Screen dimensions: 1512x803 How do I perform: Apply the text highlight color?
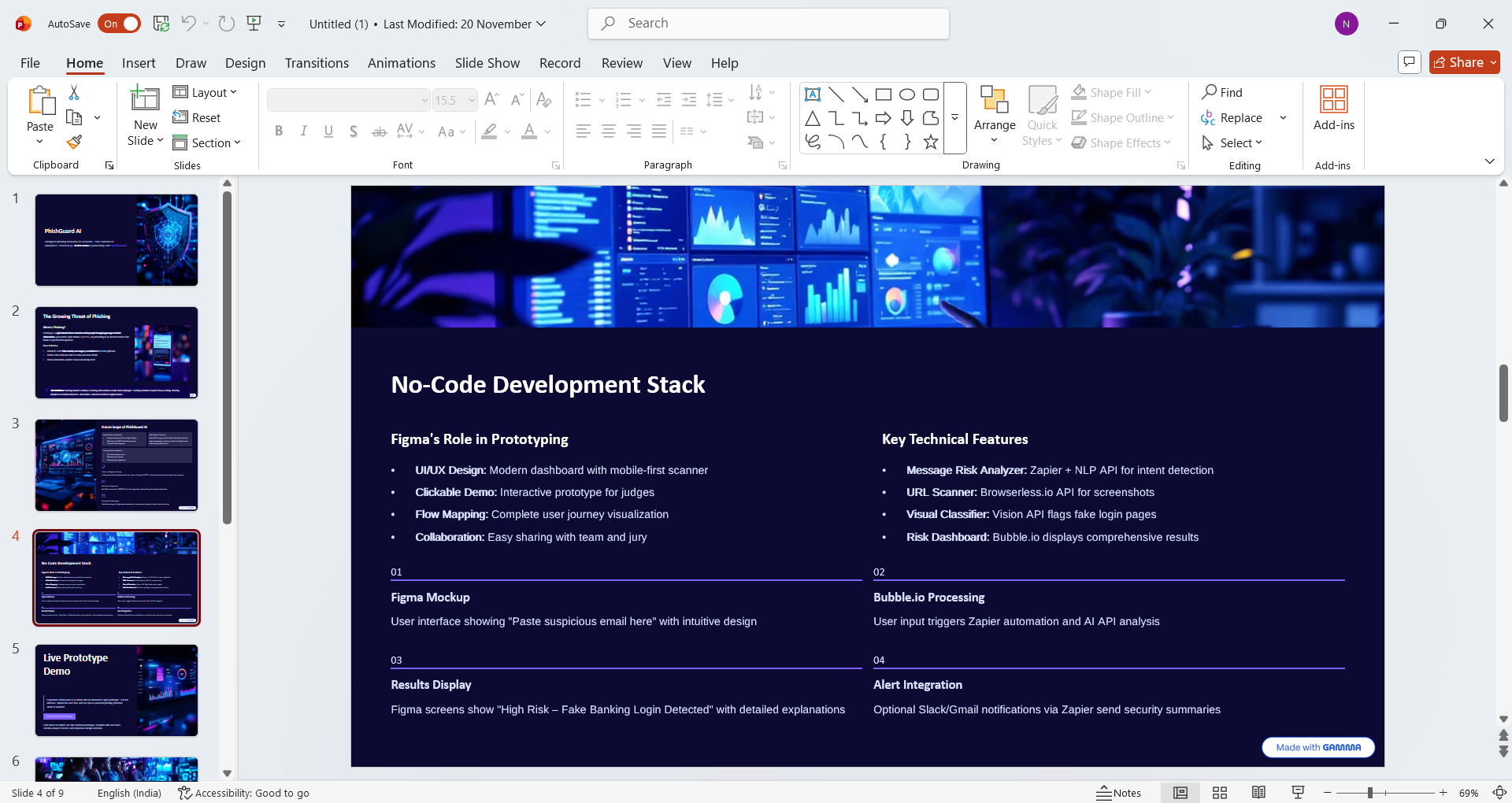pos(489,131)
